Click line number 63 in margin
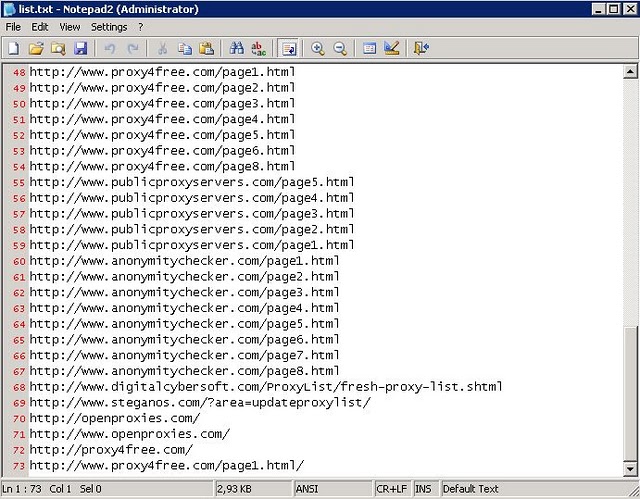Image resolution: width=640 pixels, height=499 pixels. tap(19, 309)
